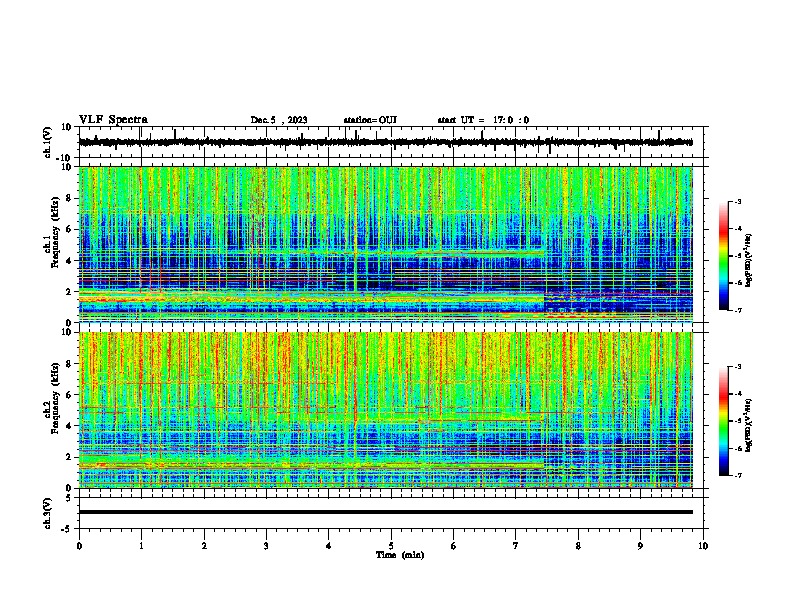The width and height of the screenshot is (792, 612).
Task: Click the thick black ch.3 trace line
Action: (385, 512)
